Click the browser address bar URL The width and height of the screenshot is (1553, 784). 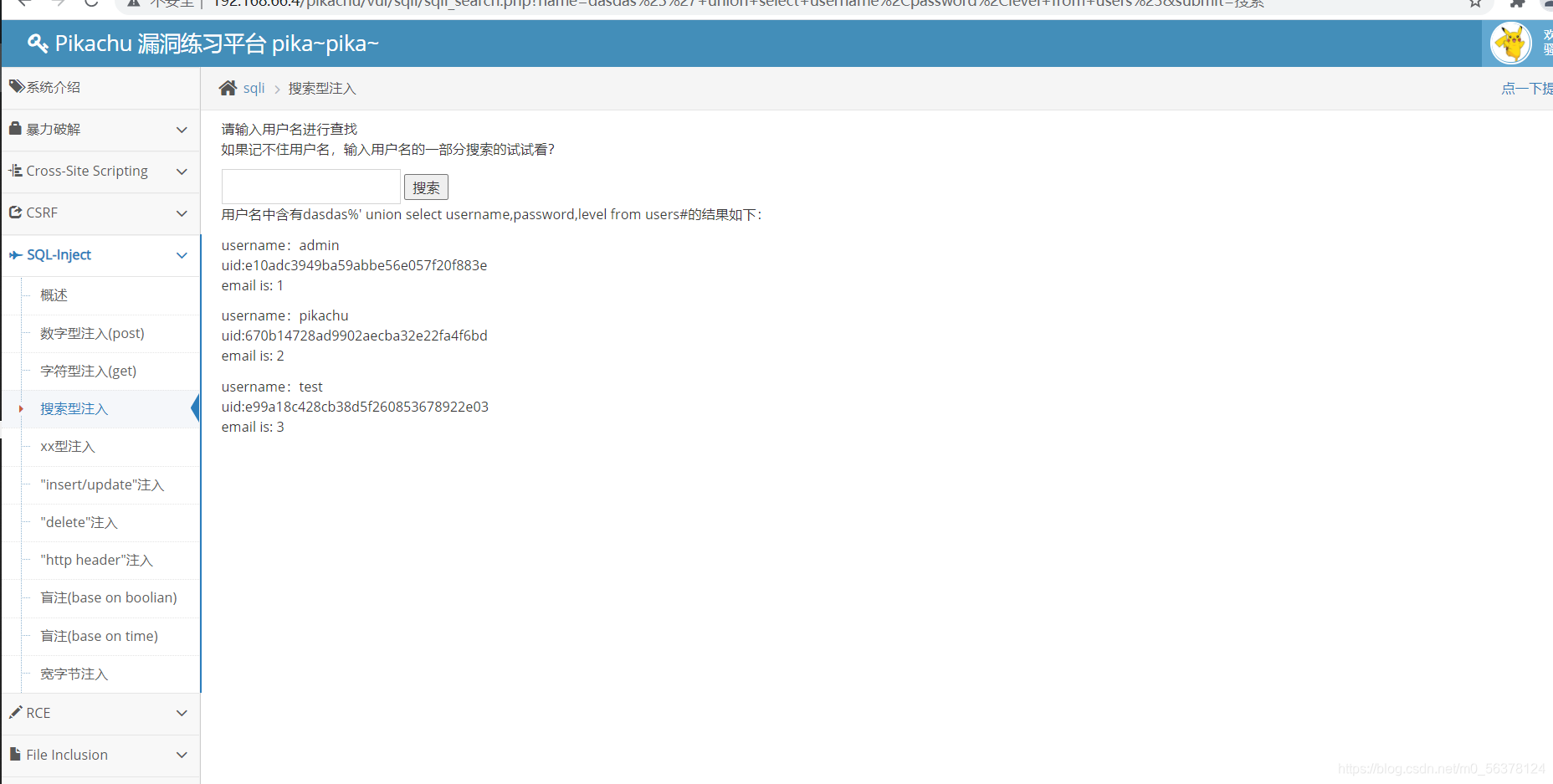[736, 3]
